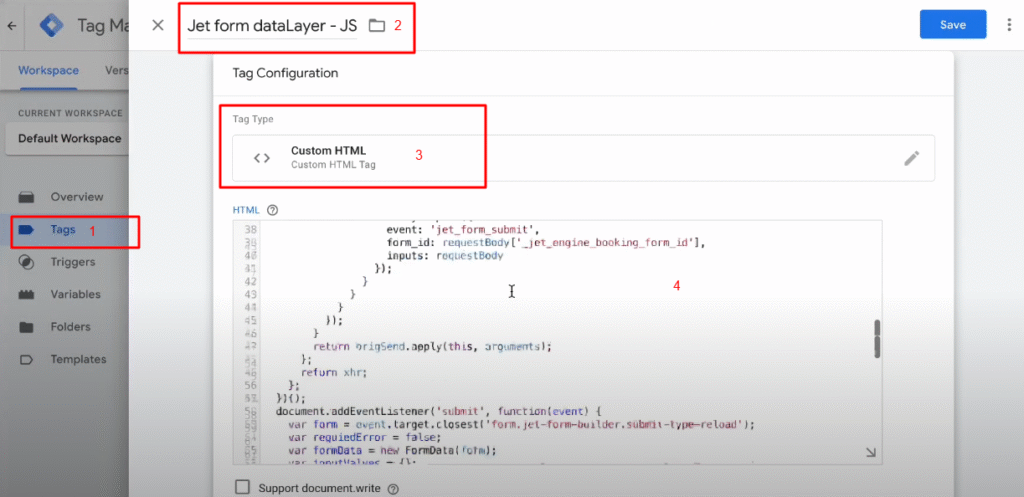This screenshot has width=1024, height=497.
Task: Click the Variables brick icon
Action: tap(26, 295)
